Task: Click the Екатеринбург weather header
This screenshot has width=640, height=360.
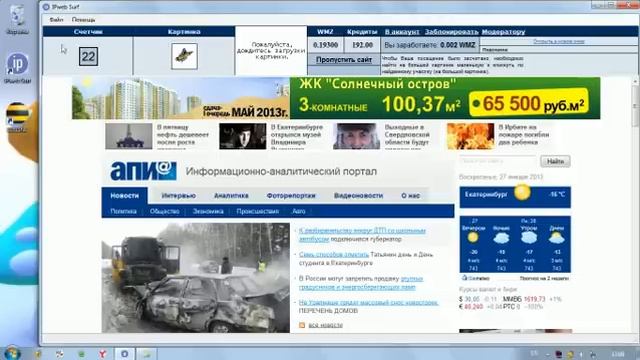Action: coord(515,197)
